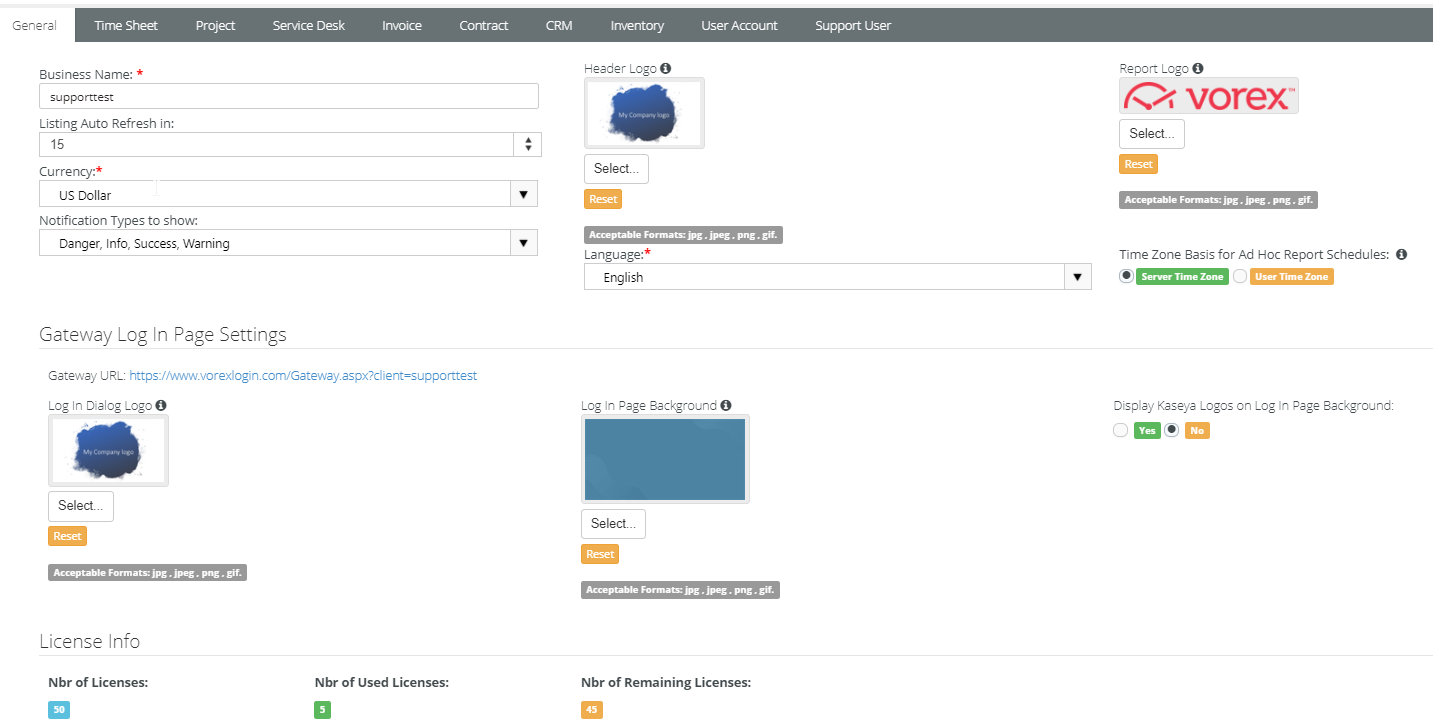Image resolution: width=1433 pixels, height=720 pixels.
Task: Click the Business Name text field
Action: pyautogui.click(x=288, y=96)
